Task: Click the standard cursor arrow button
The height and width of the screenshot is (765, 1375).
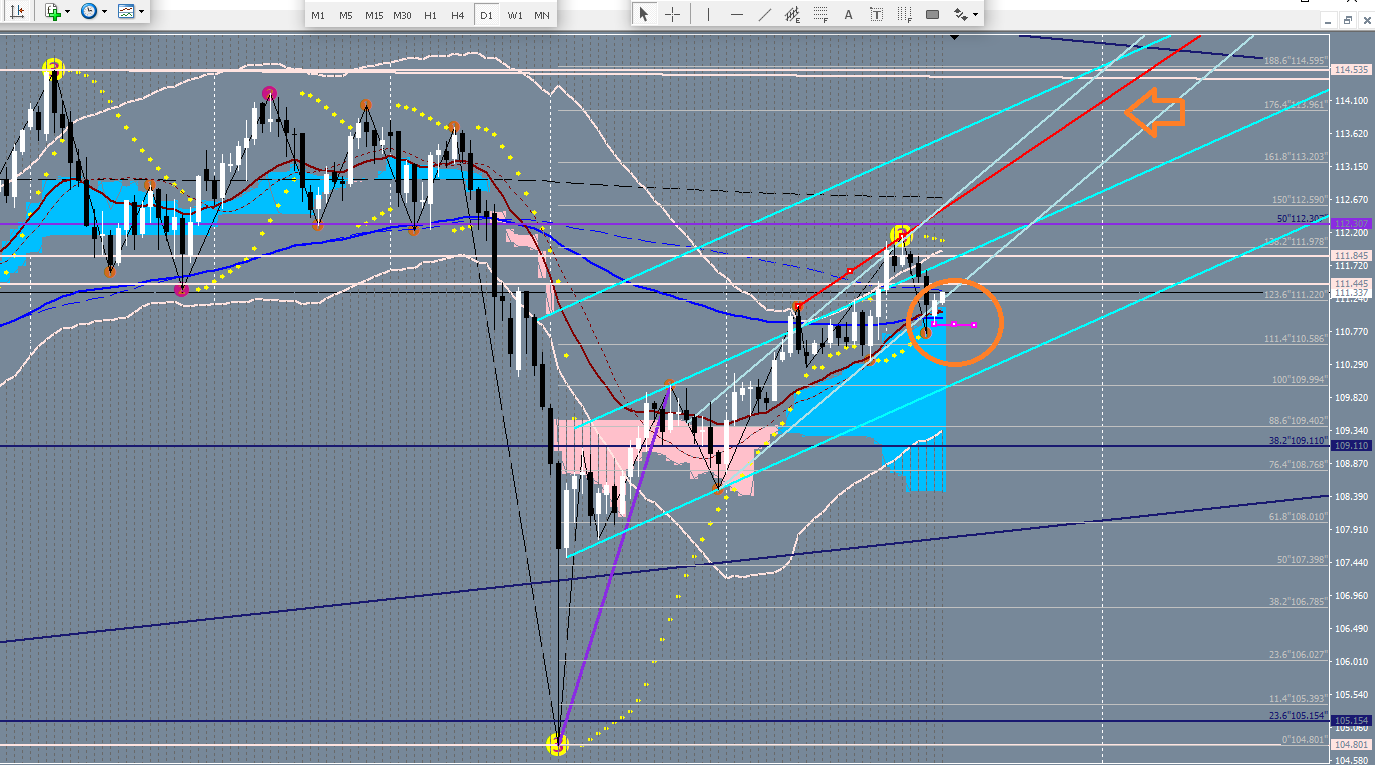Action: point(644,14)
